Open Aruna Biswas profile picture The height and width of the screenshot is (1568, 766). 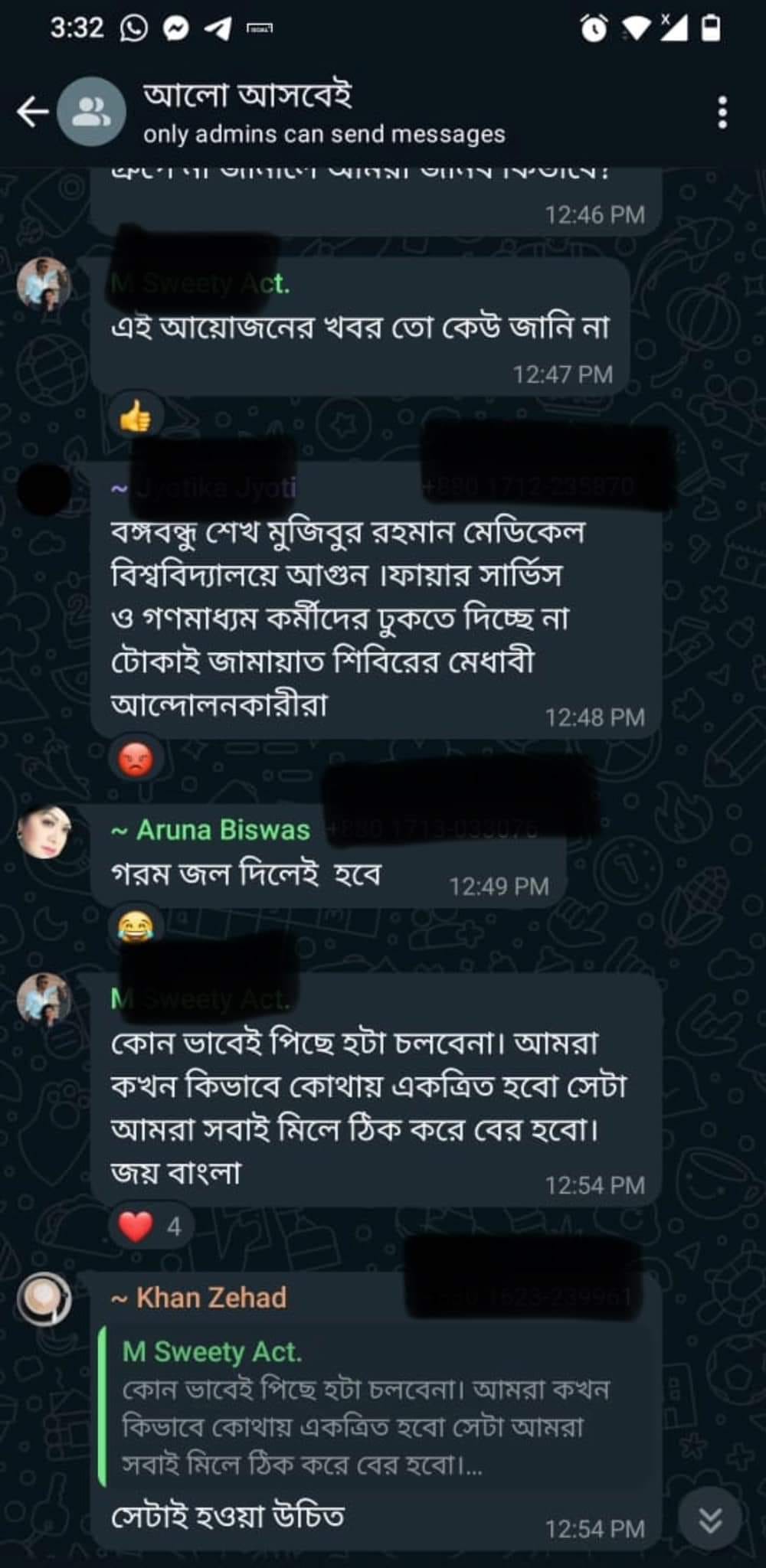coord(44,831)
